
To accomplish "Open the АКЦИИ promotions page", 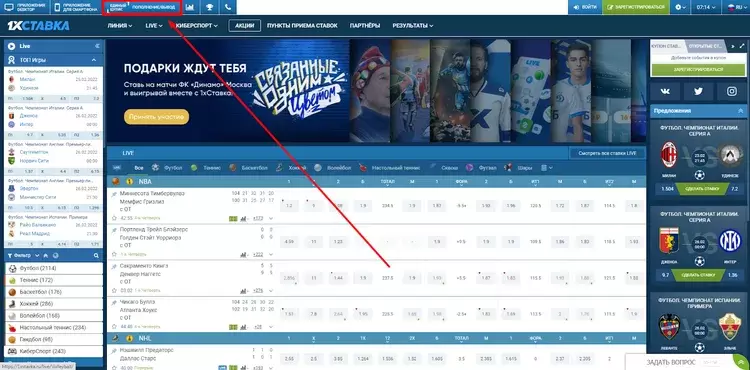I will pyautogui.click(x=244, y=26).
